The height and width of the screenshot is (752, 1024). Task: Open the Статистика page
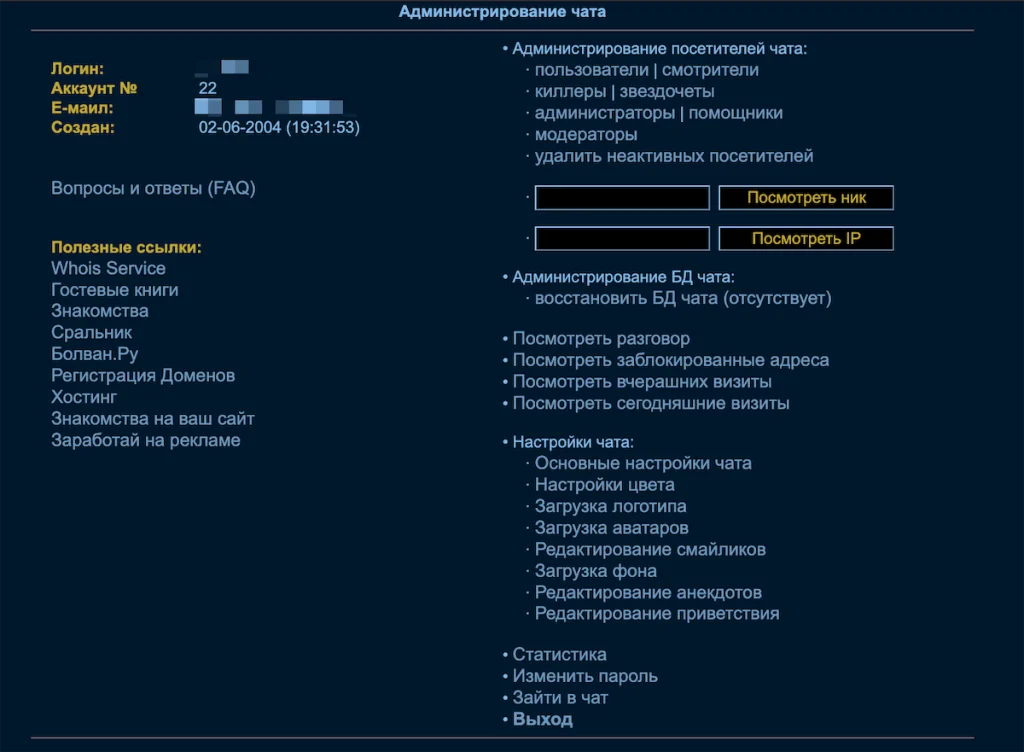[x=559, y=655]
